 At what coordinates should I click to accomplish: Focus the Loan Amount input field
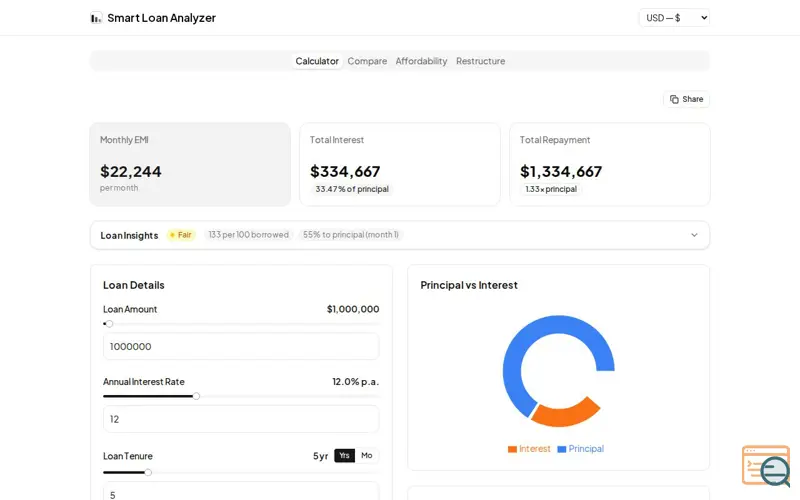[241, 346]
